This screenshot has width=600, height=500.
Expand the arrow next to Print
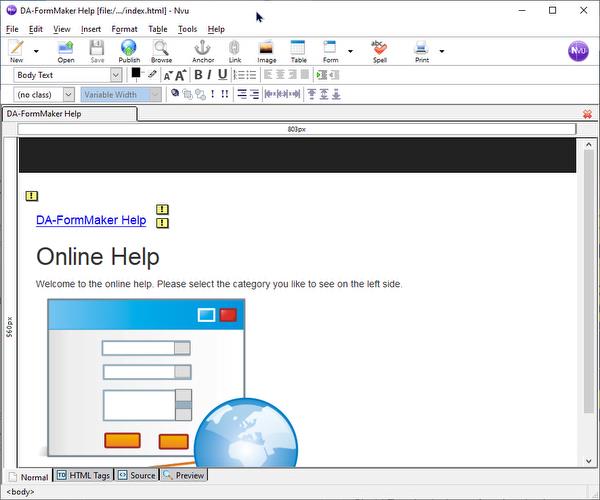[x=442, y=51]
